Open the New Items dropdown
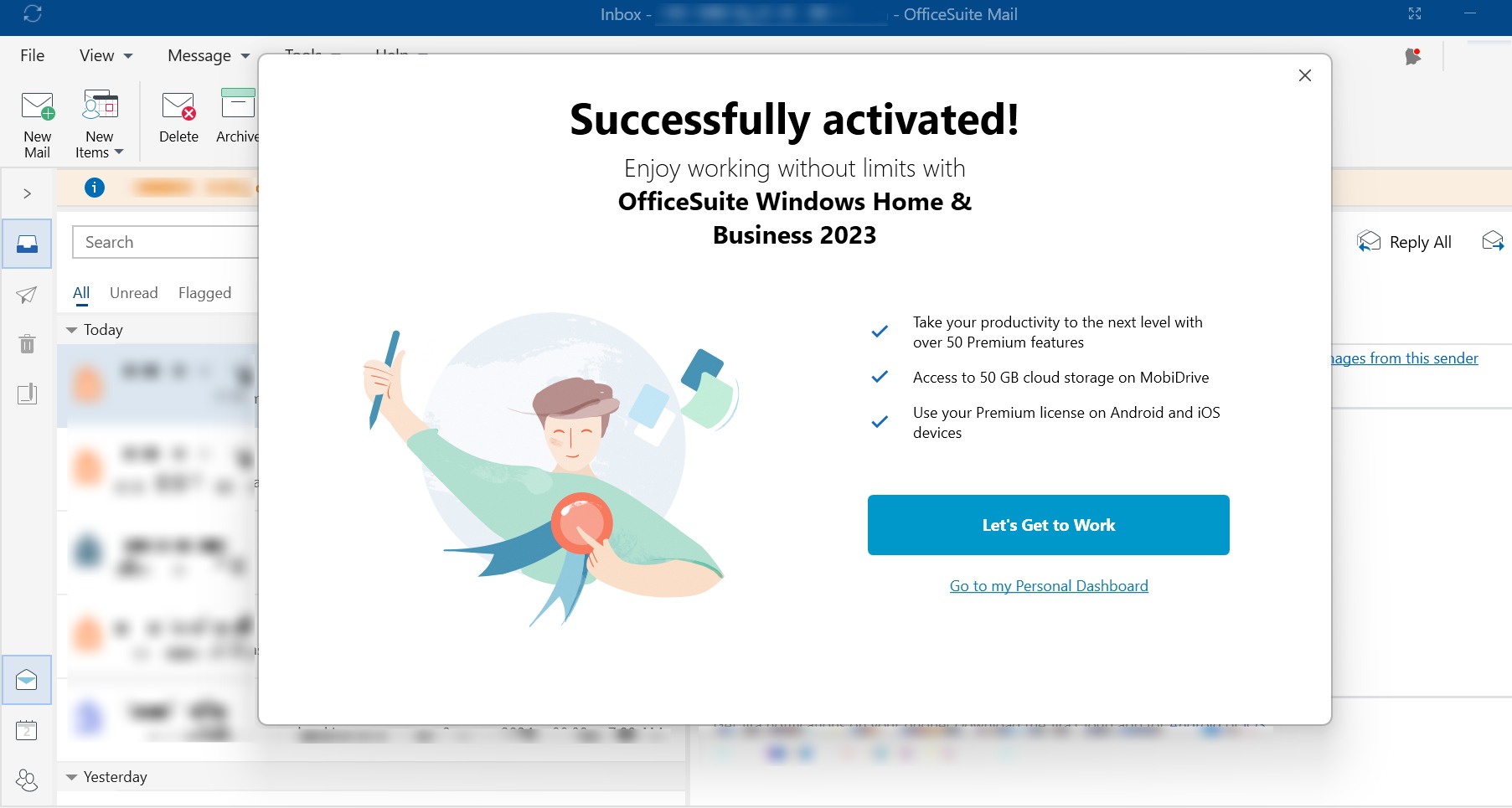Viewport: 1512px width, 808px height. pyautogui.click(x=100, y=121)
